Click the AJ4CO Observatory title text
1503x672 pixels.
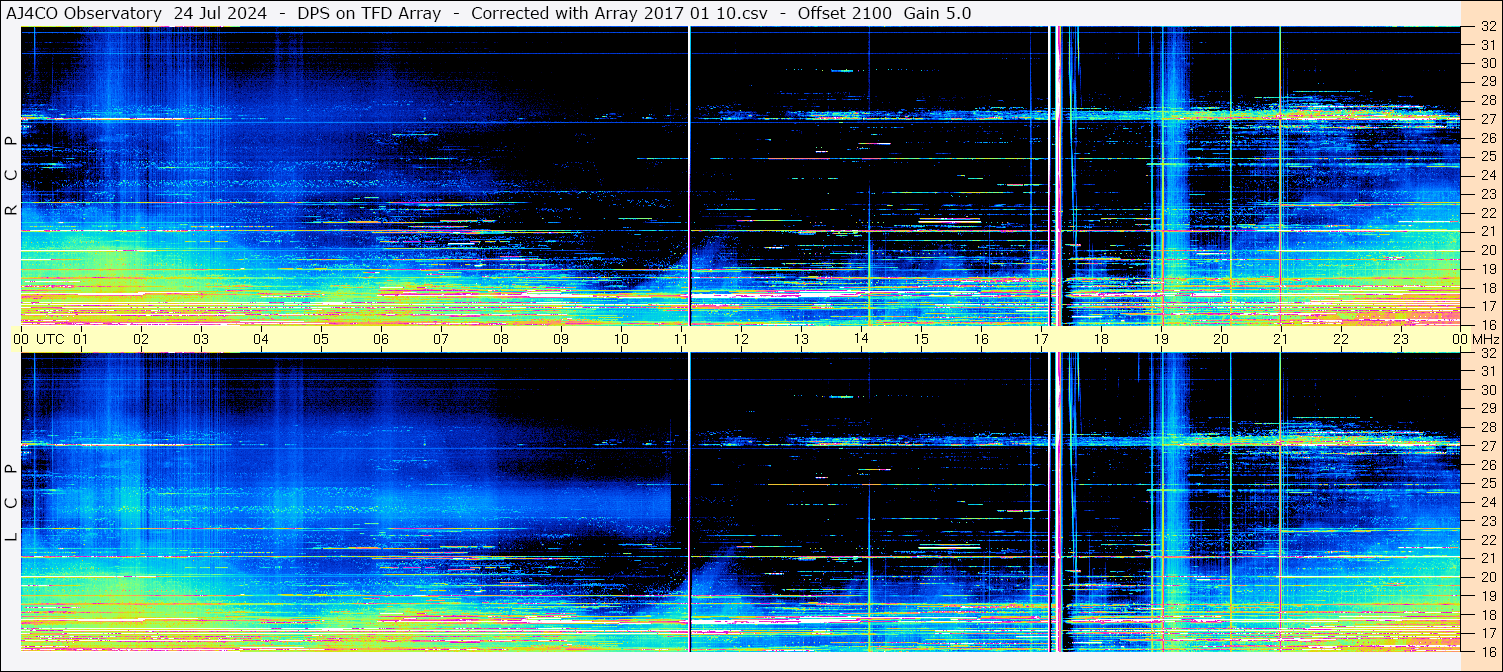[x=84, y=13]
